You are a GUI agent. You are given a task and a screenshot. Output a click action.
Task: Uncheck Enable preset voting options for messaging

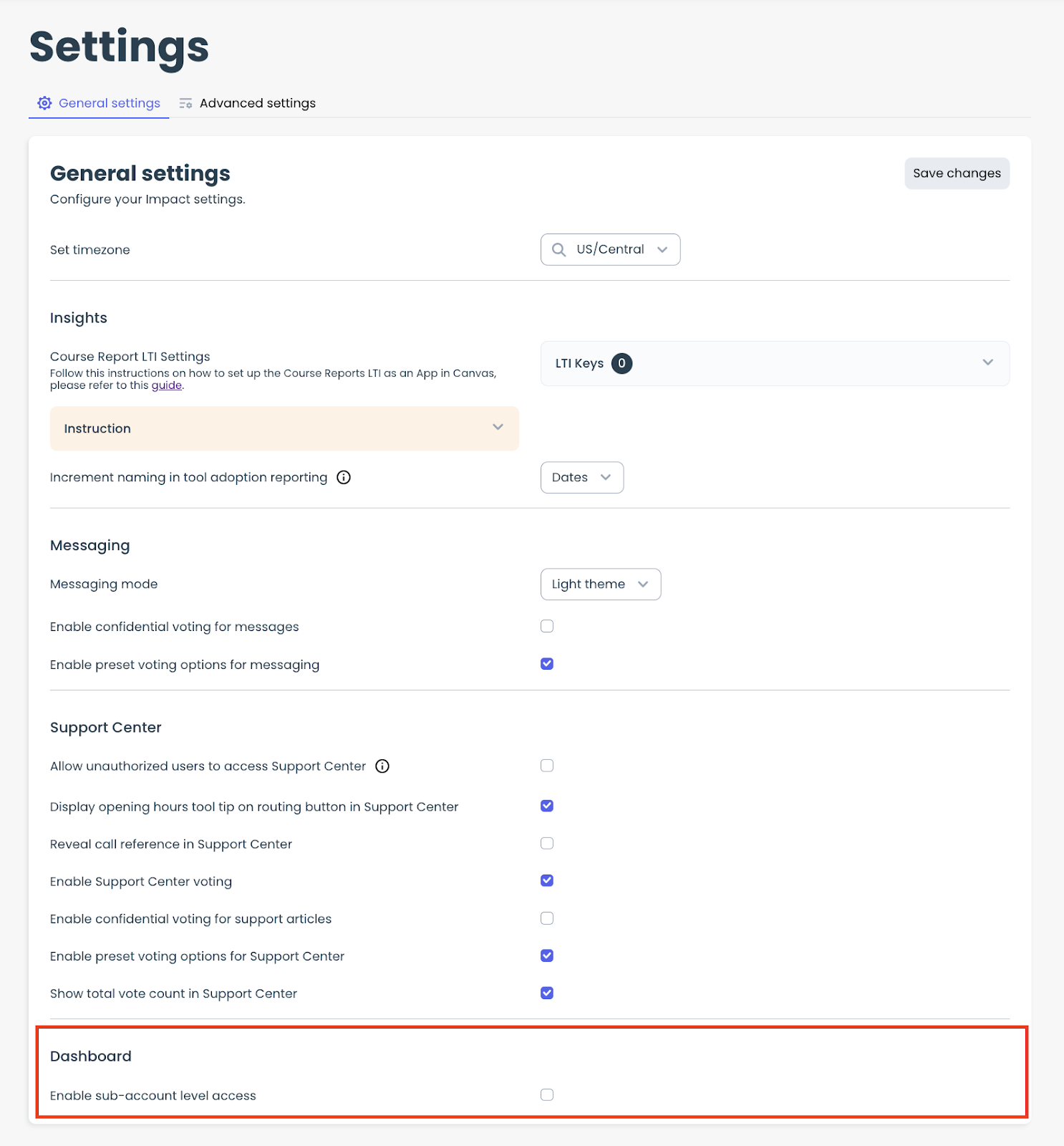547,664
